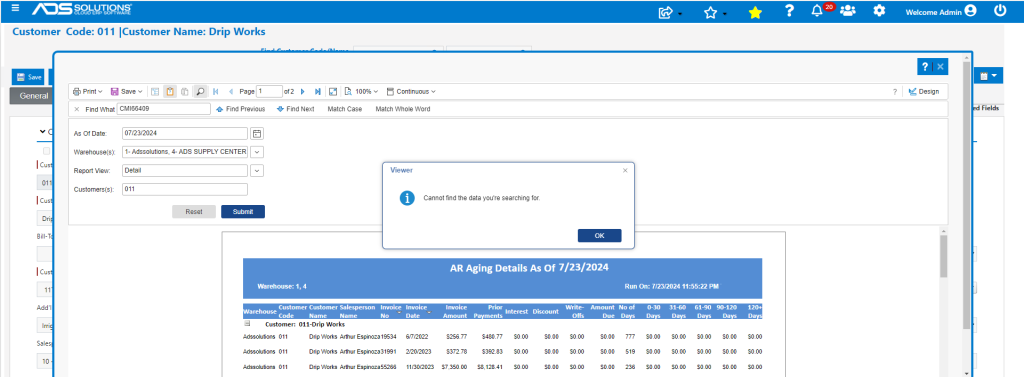Expand the Report View dropdown

(x=257, y=171)
